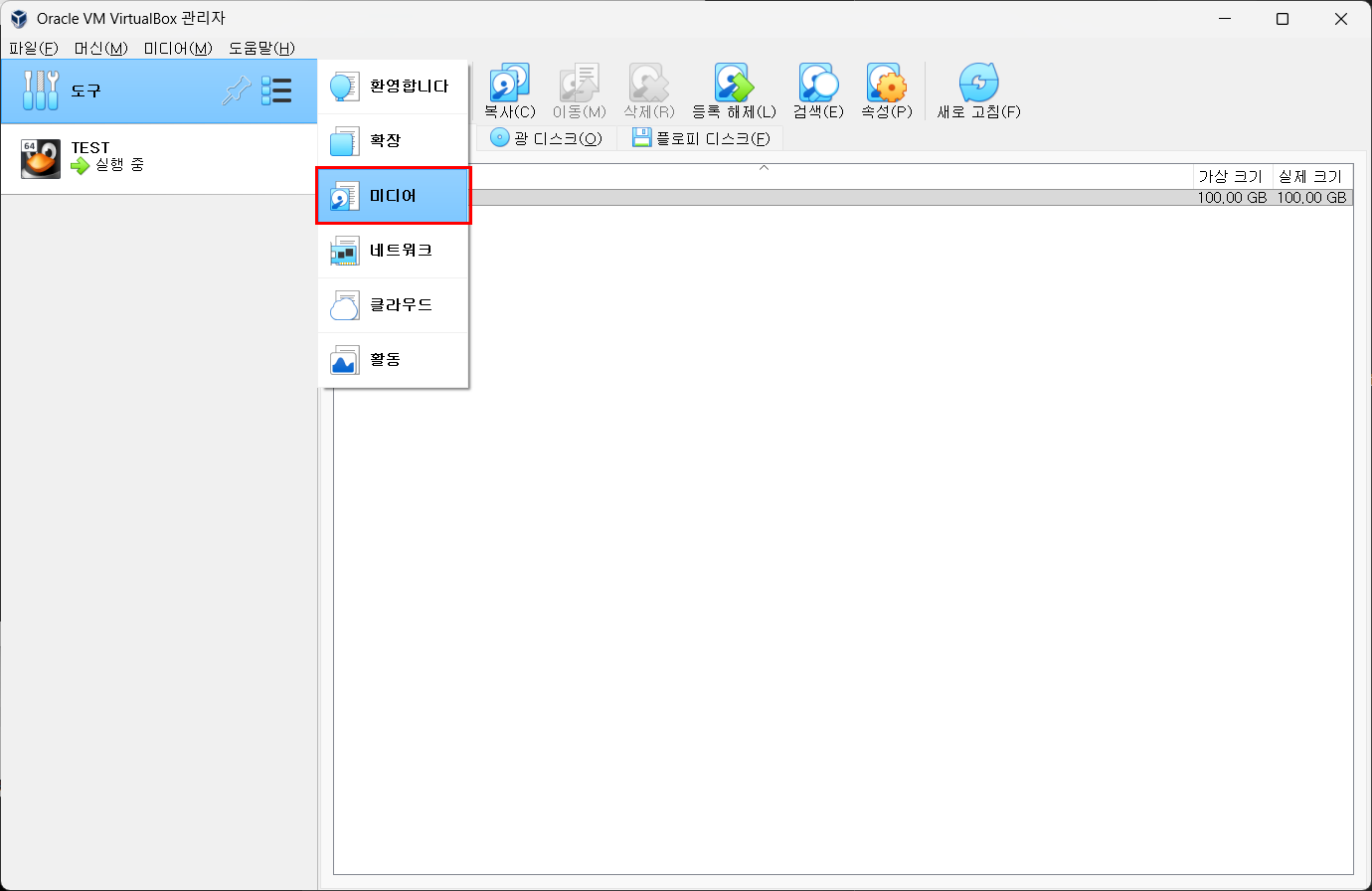Open the 도움말(H) menu
The image size is (1372, 891).
261,48
